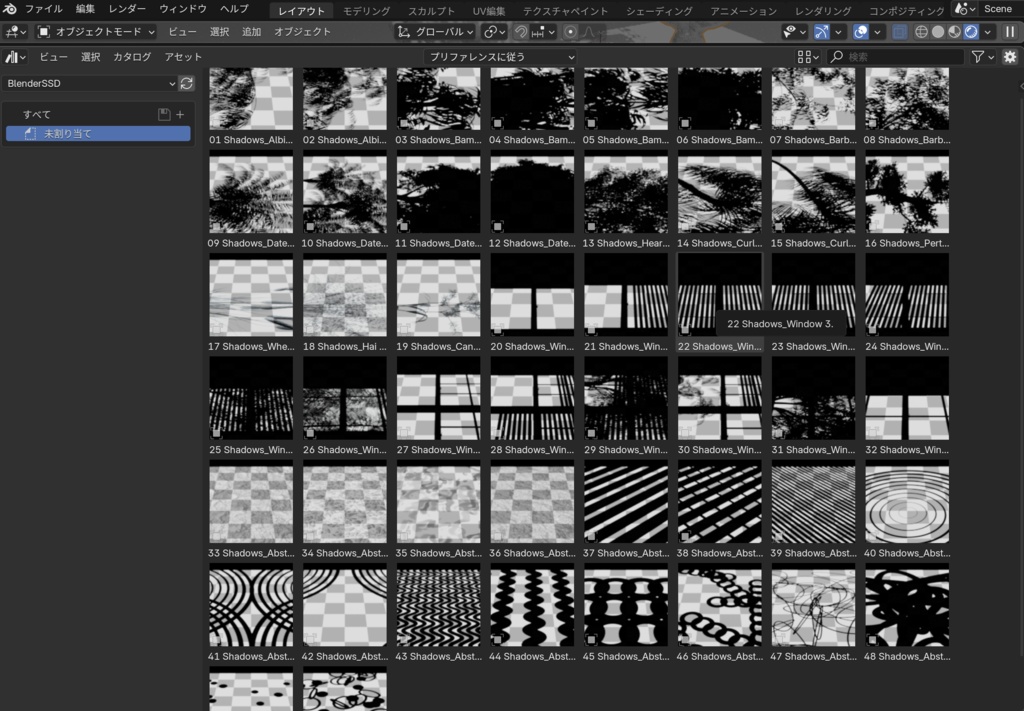Viewport: 1024px width, 711px height.
Task: Select the Material Preview shading mode
Action: click(x=954, y=32)
